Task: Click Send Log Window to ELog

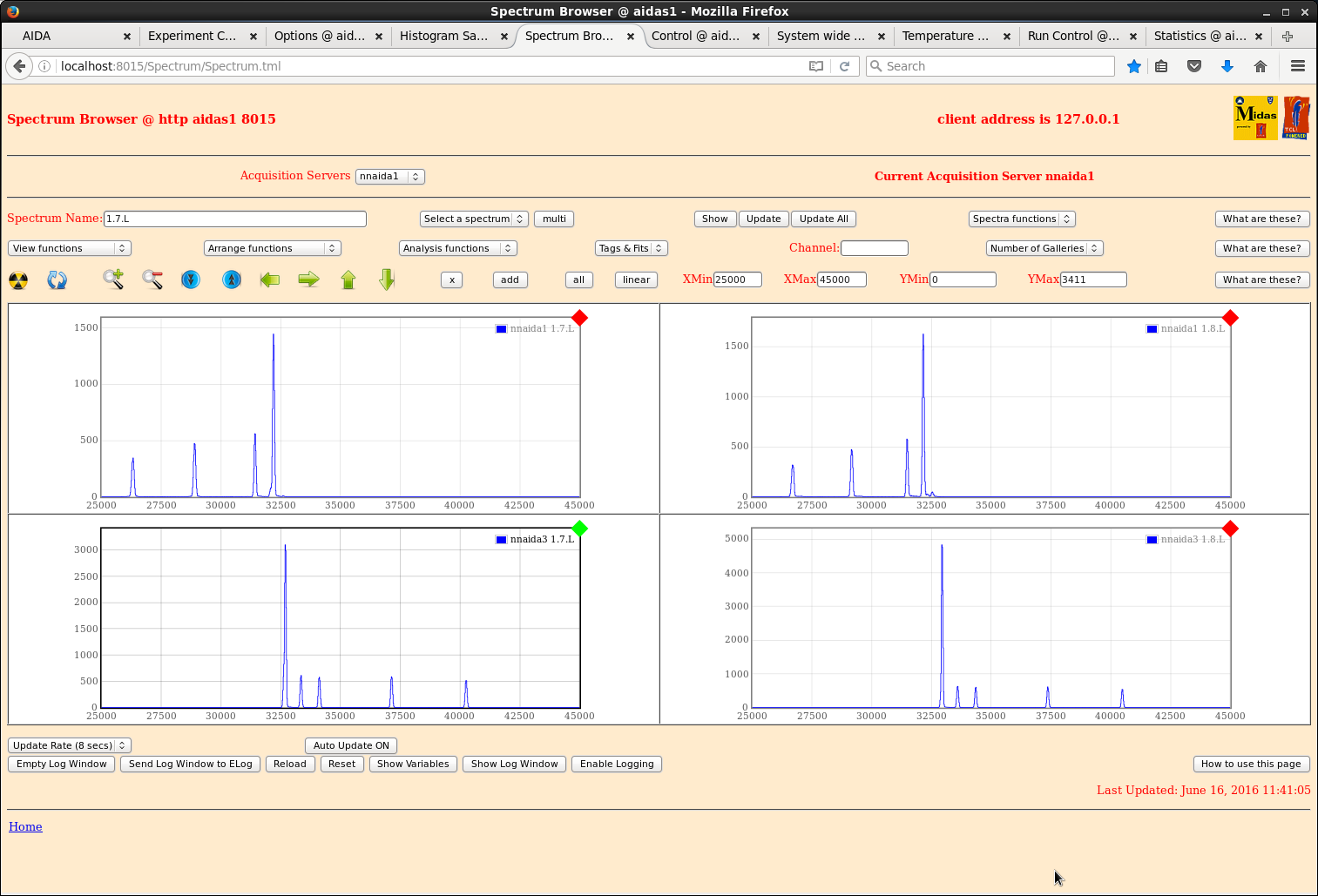Action: [x=191, y=764]
